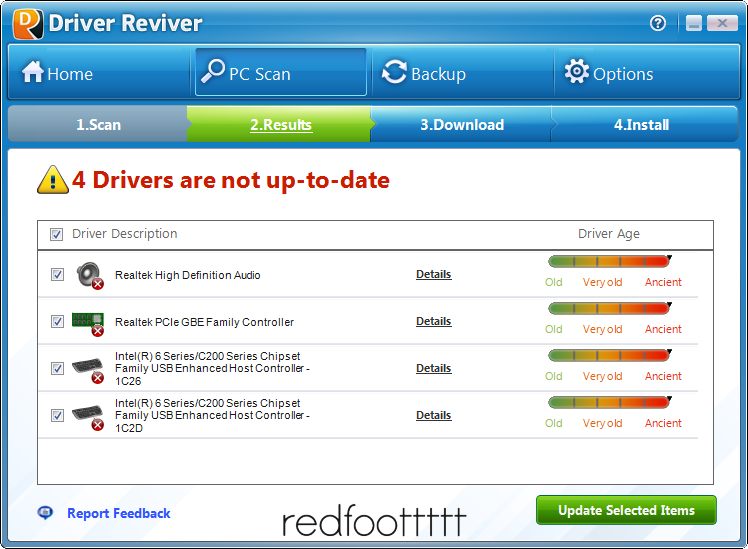Click the Intel USB Host Controller 1C2D name
Viewport: 748px width, 549px height.
pos(212,415)
